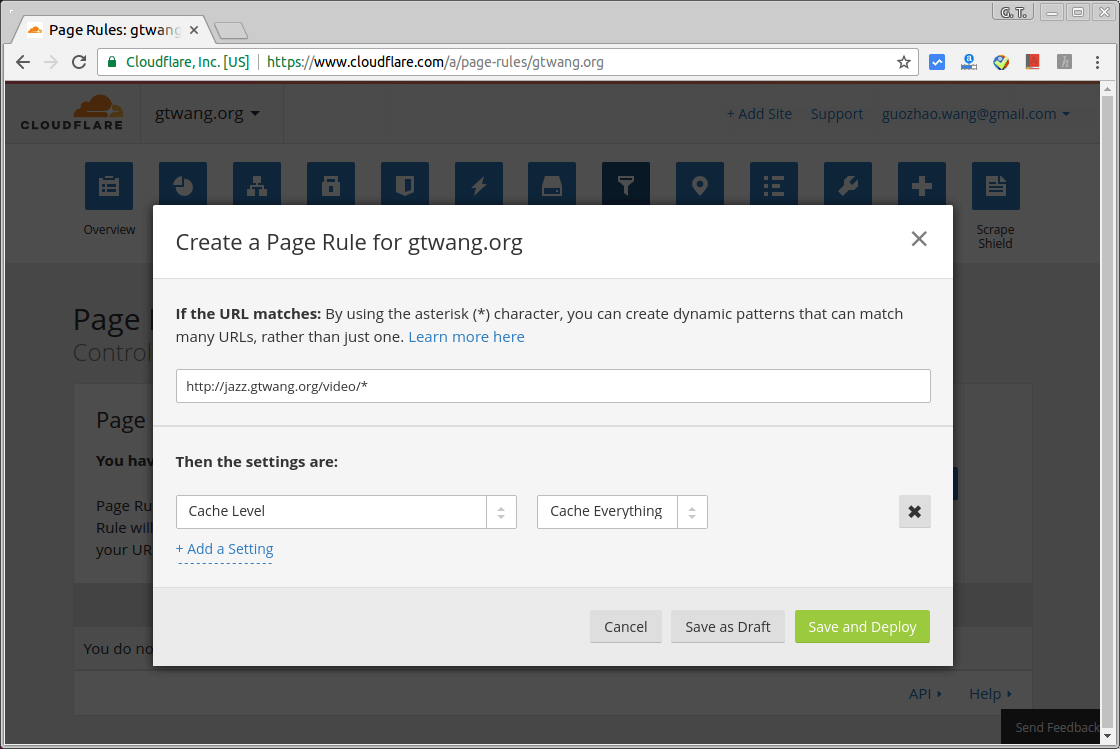Viewport: 1120px width, 749px height.
Task: Open the Learn more here link
Action: [x=466, y=336]
